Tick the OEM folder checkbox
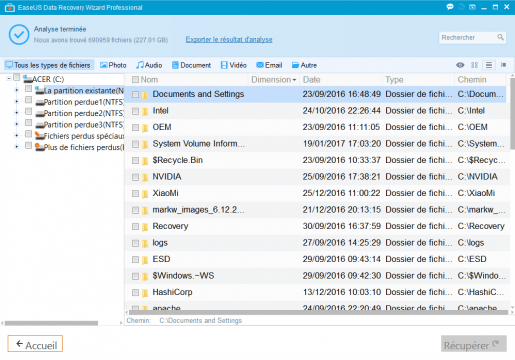The image size is (515, 360). (135, 128)
